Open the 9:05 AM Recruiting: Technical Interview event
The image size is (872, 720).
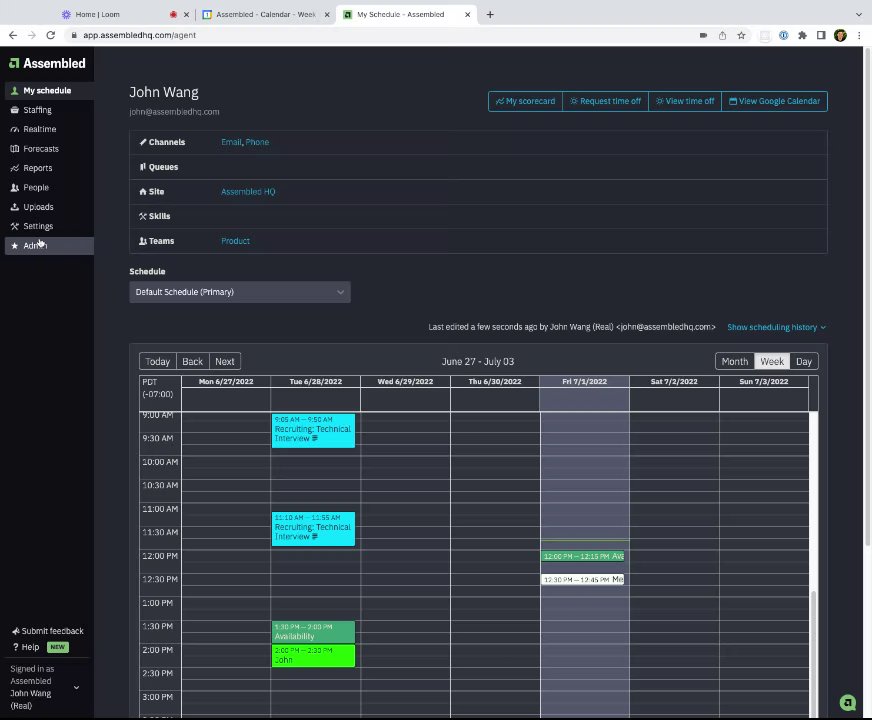click(313, 430)
